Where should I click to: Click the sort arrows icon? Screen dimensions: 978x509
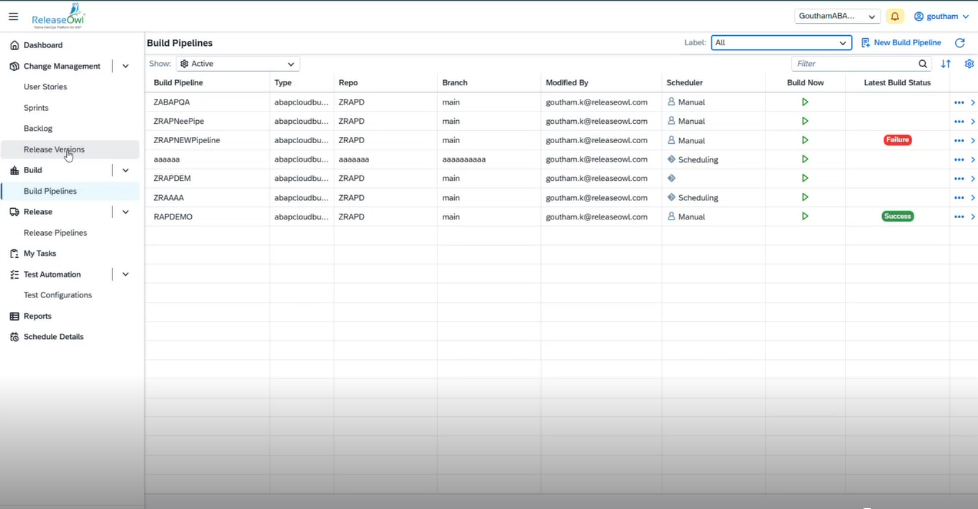[946, 64]
